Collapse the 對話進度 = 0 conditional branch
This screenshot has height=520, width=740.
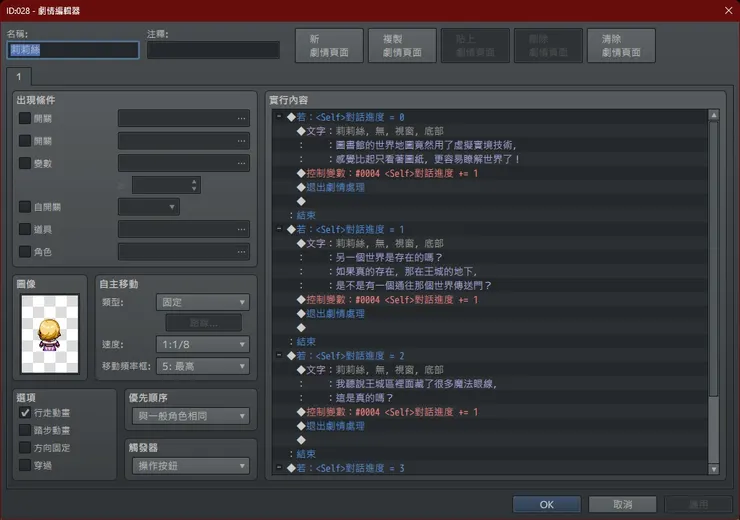click(x=279, y=116)
